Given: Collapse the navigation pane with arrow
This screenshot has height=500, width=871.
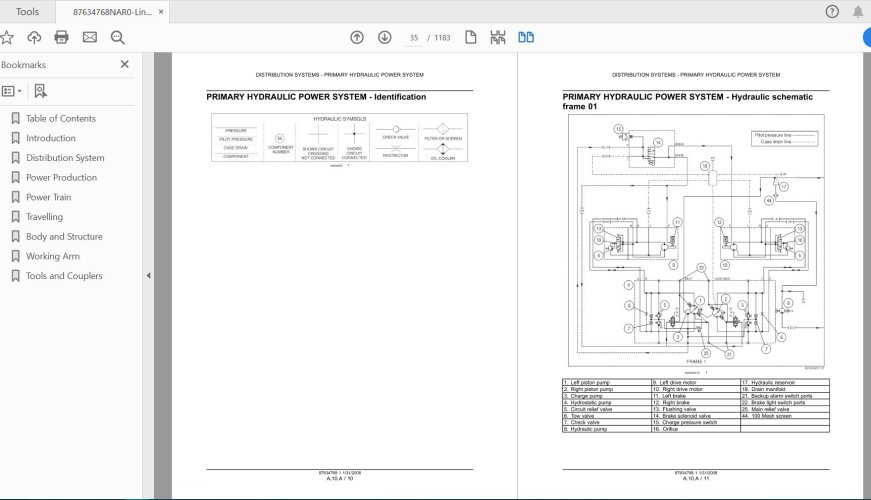Looking at the screenshot, I should click(148, 276).
